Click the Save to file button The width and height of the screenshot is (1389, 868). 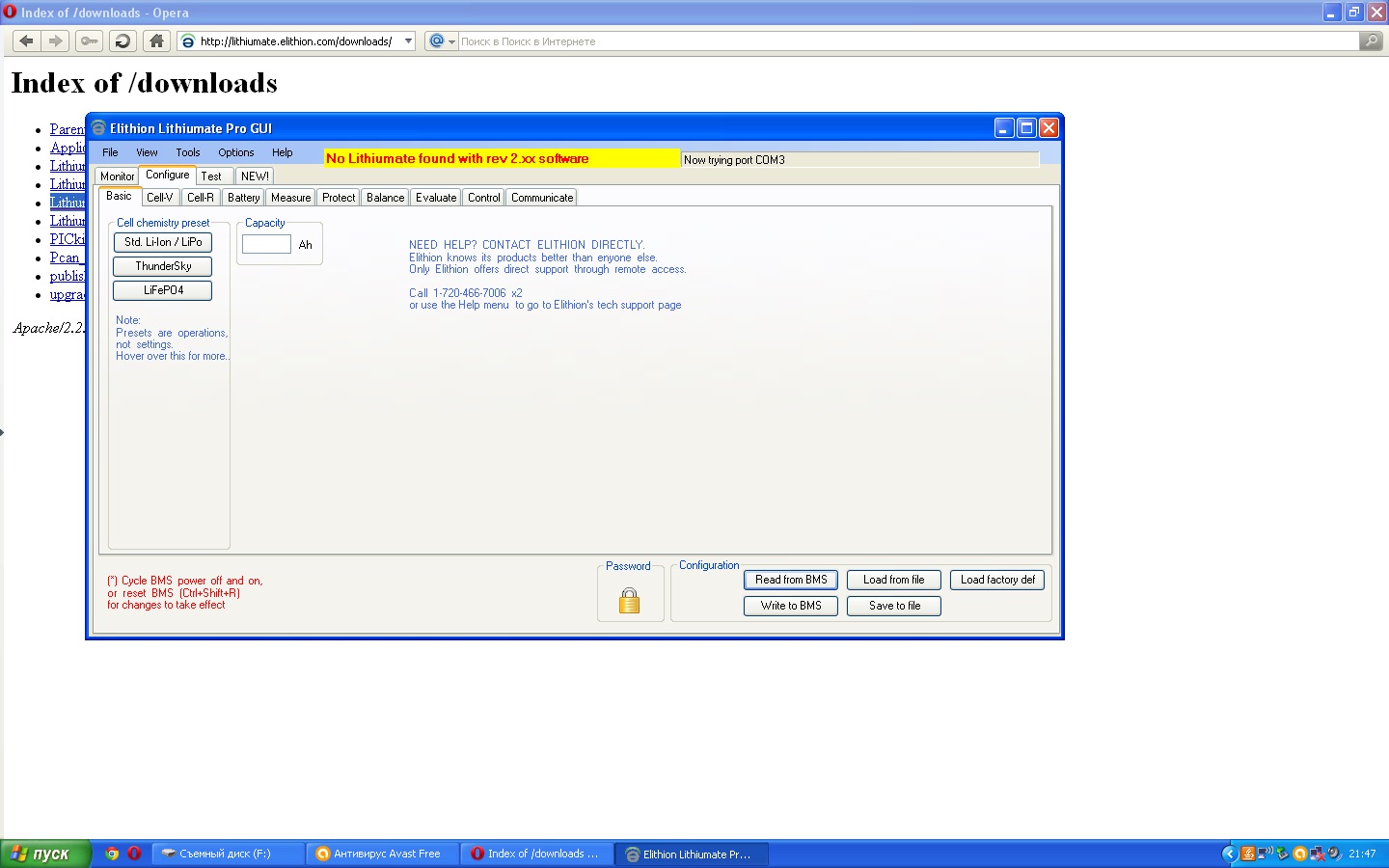(894, 606)
